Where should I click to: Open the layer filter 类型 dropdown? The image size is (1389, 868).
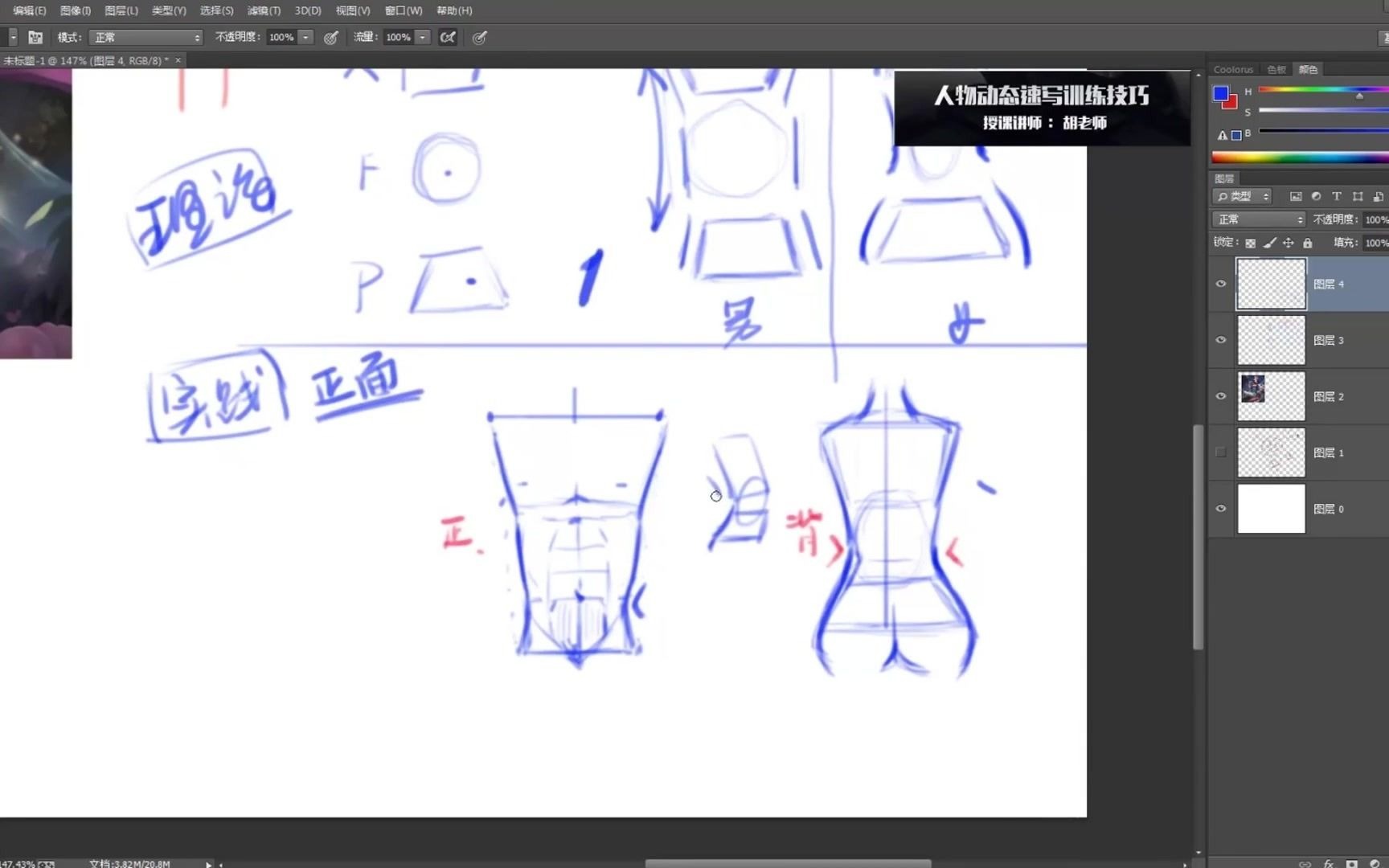click(1242, 196)
